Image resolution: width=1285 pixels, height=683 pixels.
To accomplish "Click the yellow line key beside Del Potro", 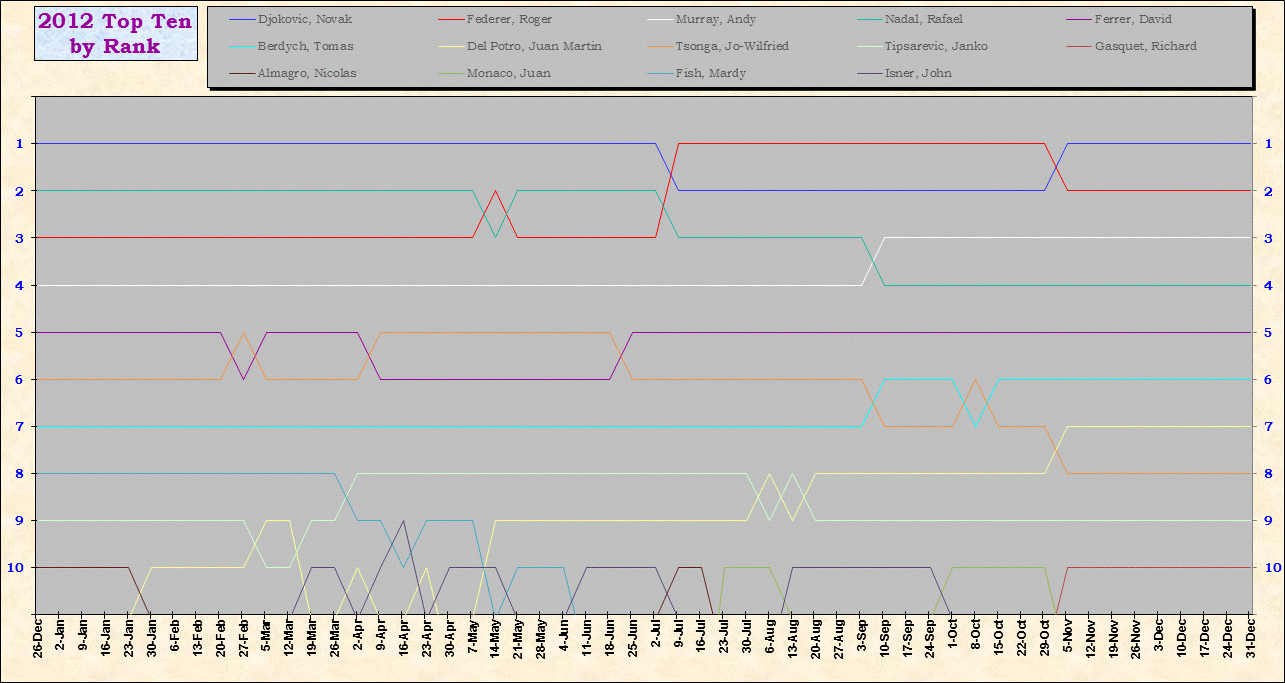I will click(x=451, y=46).
